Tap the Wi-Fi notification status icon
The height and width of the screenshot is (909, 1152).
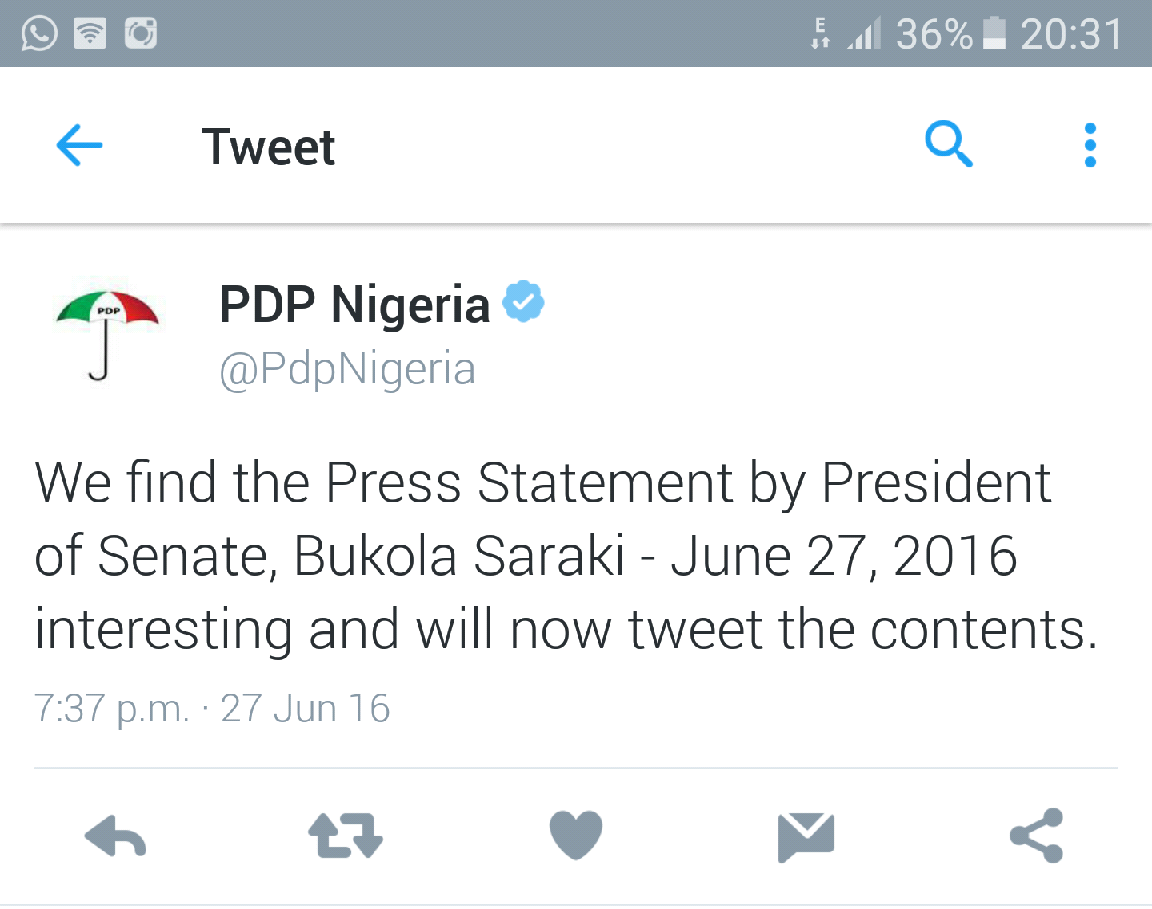90,34
